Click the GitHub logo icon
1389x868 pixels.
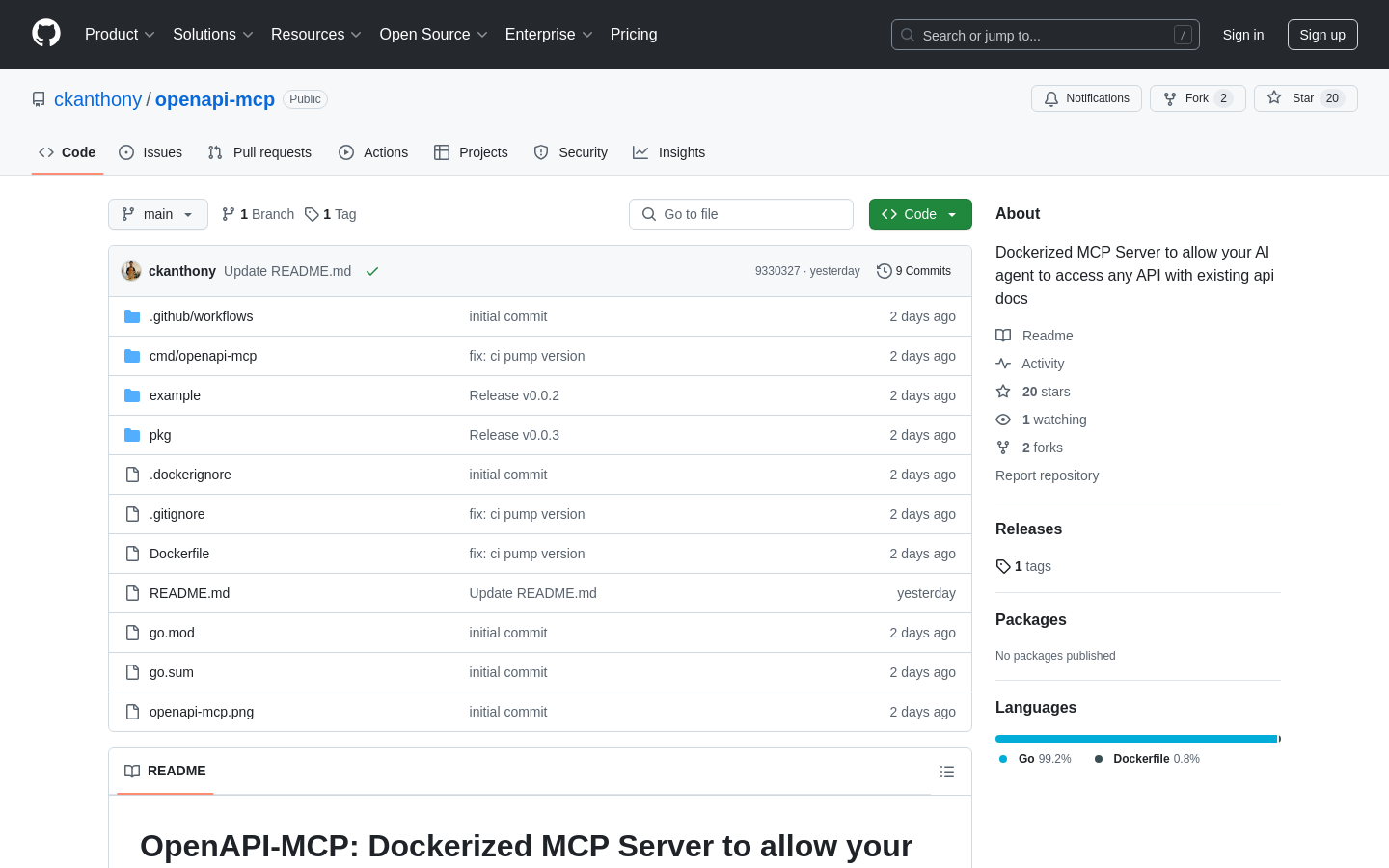pos(46,34)
